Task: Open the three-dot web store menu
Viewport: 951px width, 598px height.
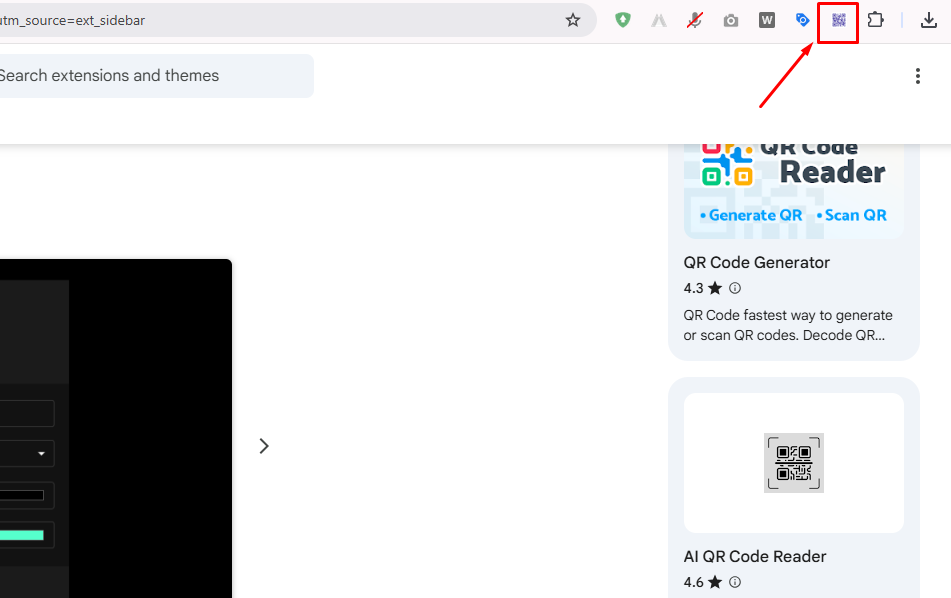Action: (x=918, y=76)
